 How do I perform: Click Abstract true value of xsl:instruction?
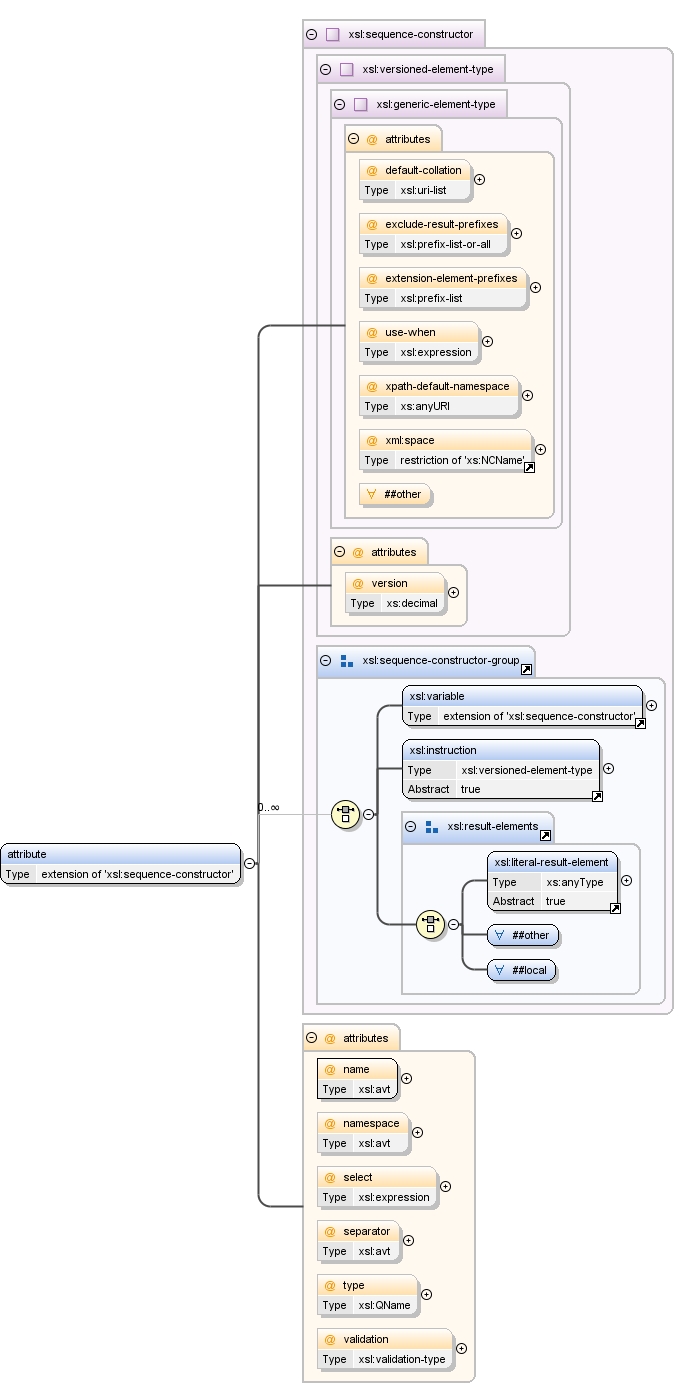[x=470, y=789]
